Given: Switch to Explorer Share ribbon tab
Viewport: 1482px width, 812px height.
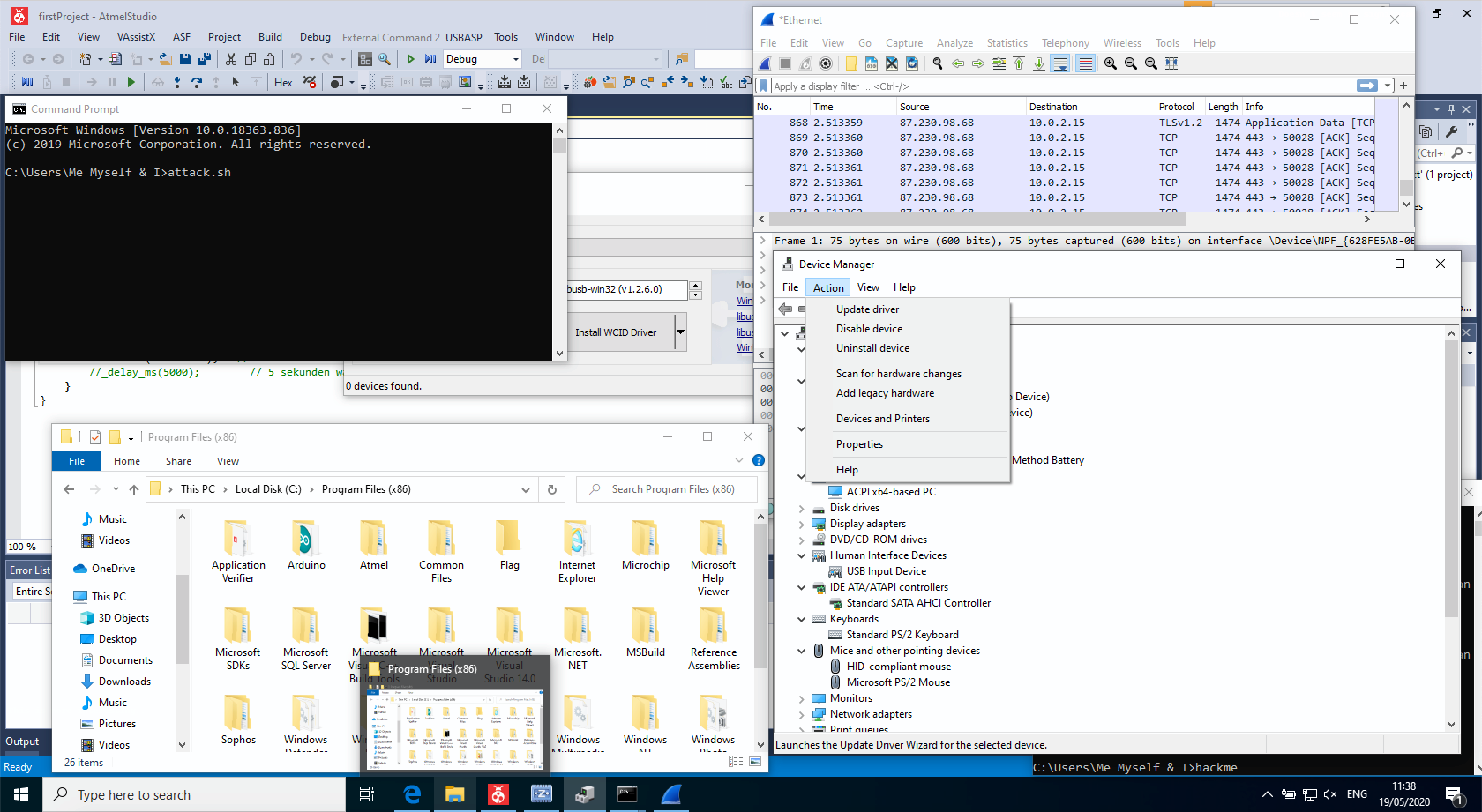Looking at the screenshot, I should (x=178, y=461).
